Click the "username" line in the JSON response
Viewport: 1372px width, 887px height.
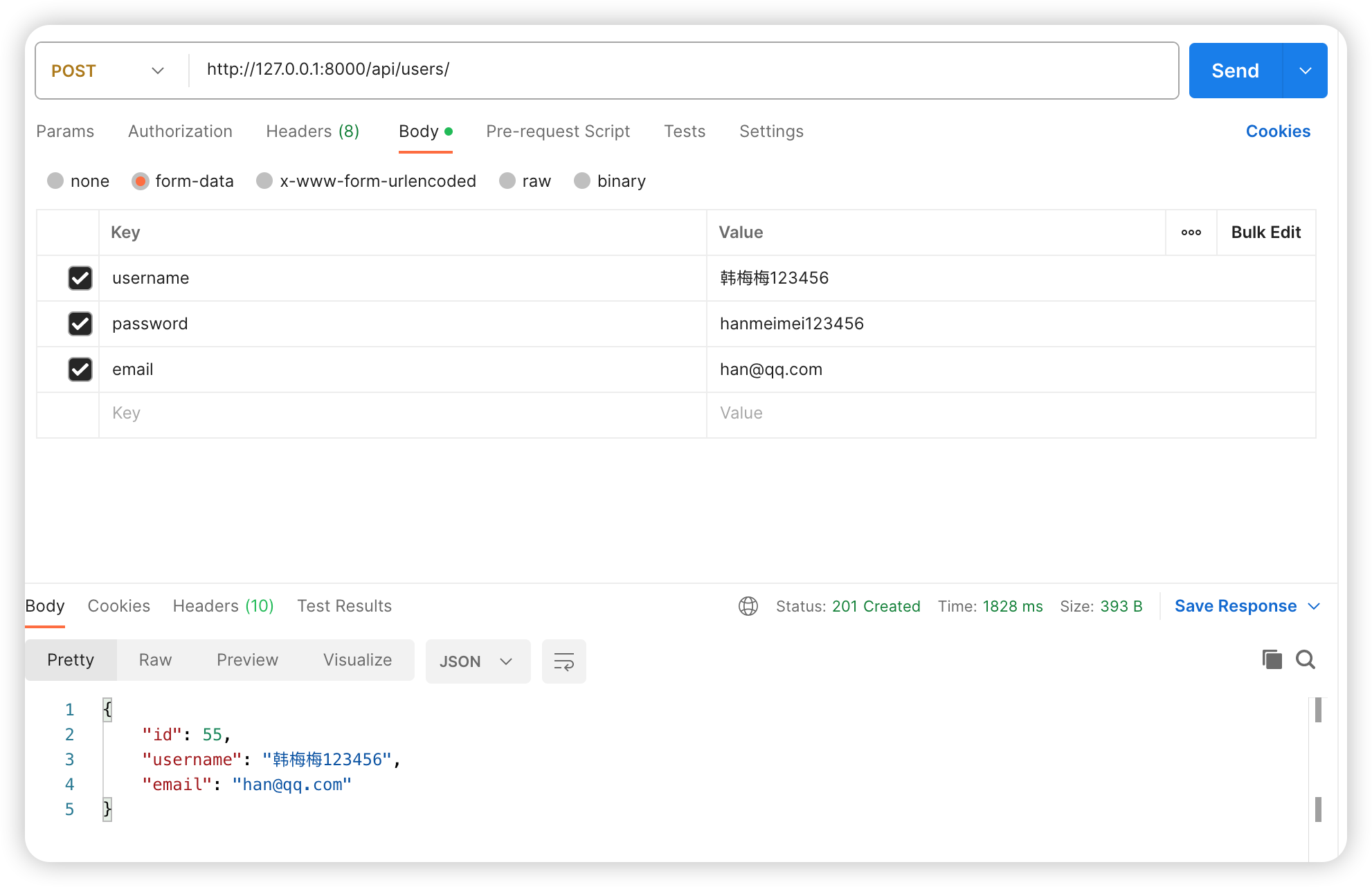coord(271,759)
